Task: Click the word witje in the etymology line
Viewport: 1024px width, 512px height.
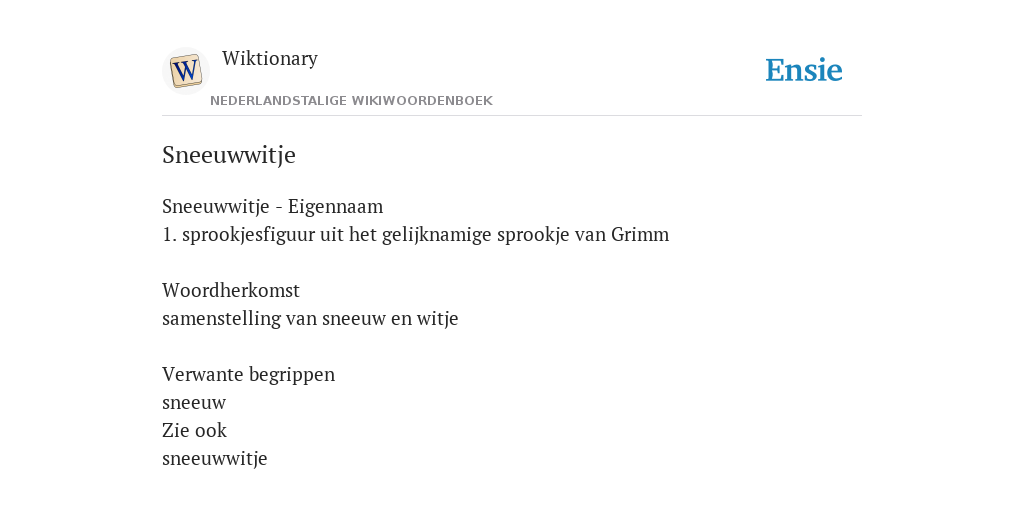Action: pyautogui.click(x=438, y=319)
